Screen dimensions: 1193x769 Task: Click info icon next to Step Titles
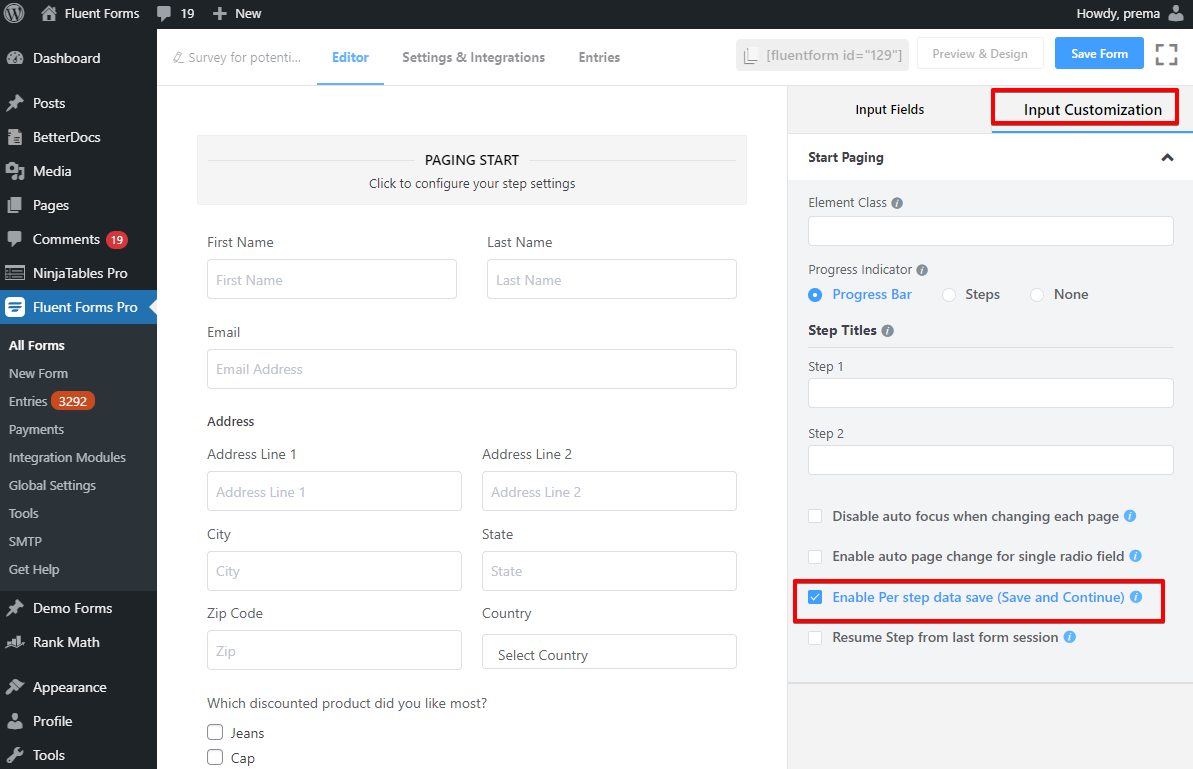[x=887, y=331]
